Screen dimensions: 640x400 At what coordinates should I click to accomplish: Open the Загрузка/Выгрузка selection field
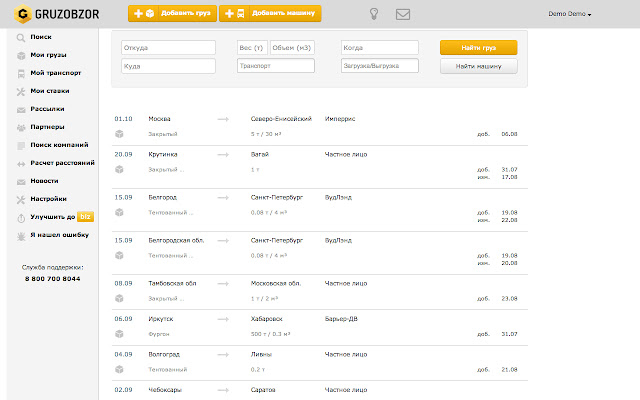point(380,66)
